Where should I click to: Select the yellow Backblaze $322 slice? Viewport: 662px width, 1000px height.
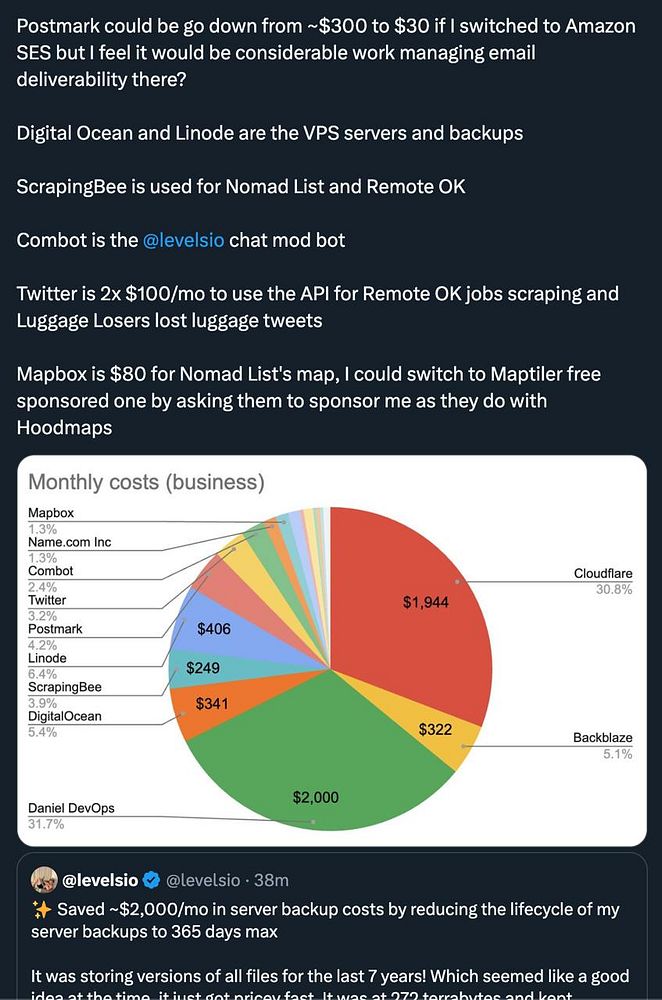point(437,730)
